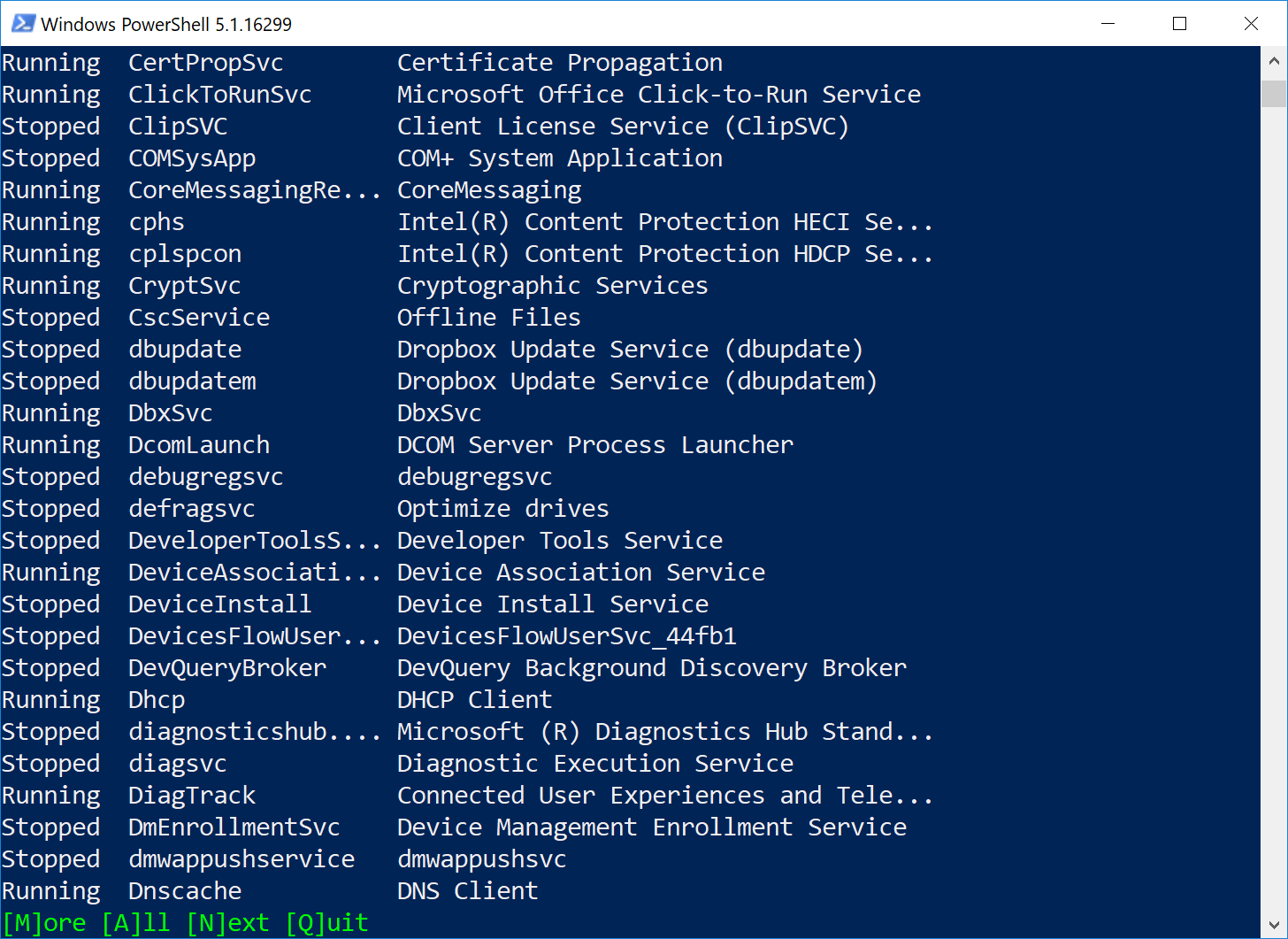The image size is (1288, 939).
Task: Click the dbupdatem service name
Action: [x=192, y=381]
